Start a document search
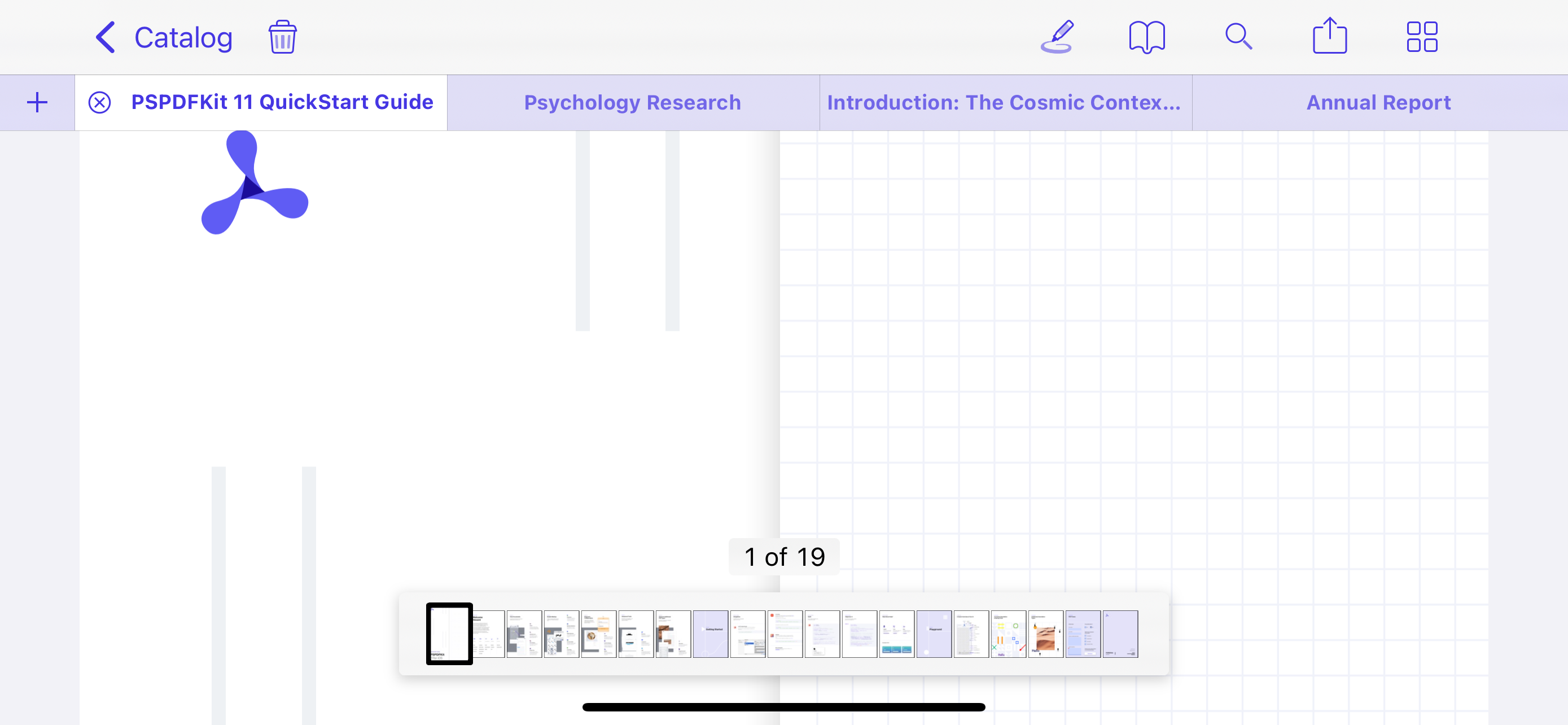The height and width of the screenshot is (725, 1568). coord(1238,37)
